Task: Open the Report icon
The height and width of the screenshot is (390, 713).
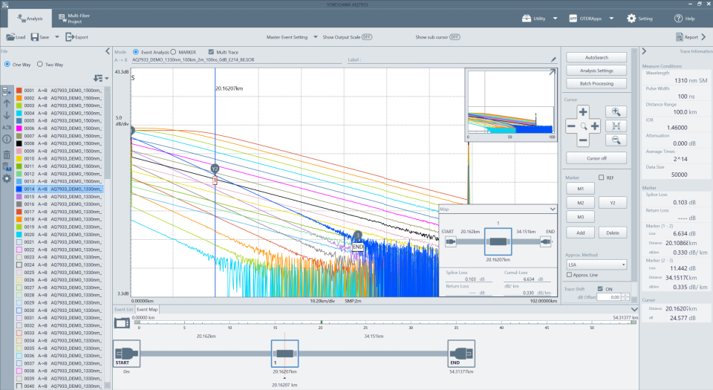Action: pos(679,37)
